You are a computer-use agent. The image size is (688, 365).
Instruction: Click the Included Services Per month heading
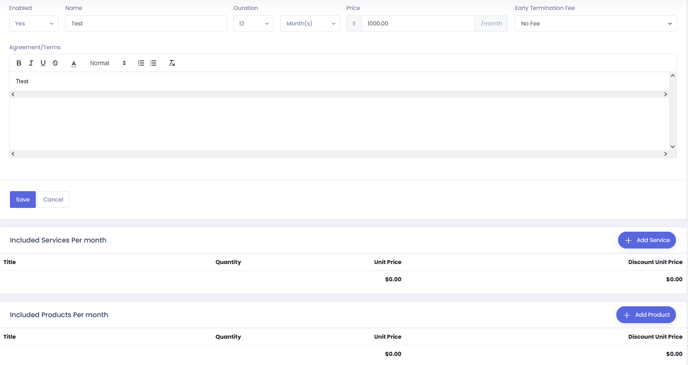coord(58,240)
